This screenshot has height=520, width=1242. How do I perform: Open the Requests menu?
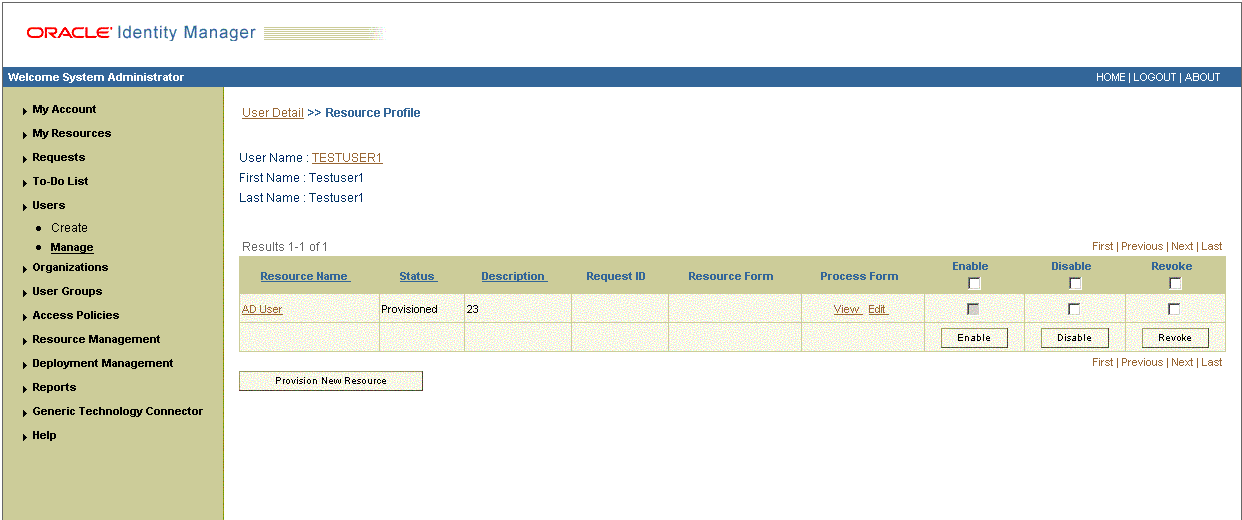tap(59, 157)
